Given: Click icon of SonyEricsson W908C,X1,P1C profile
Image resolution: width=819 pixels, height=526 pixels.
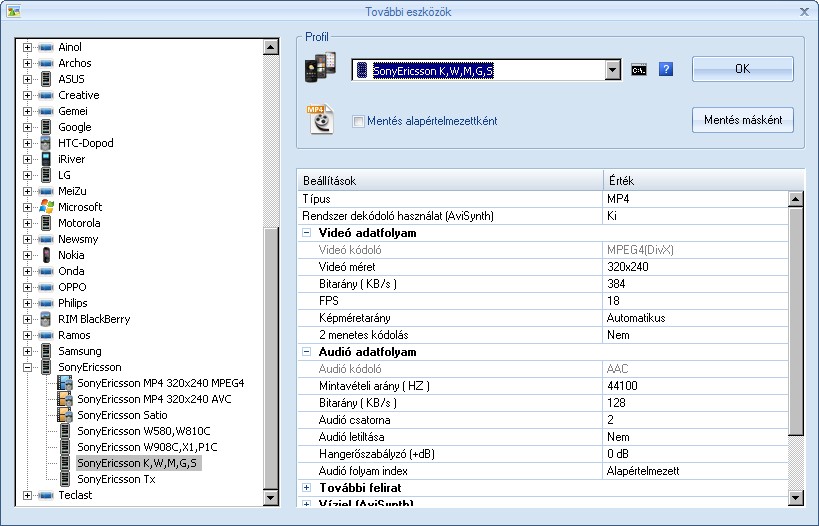Looking at the screenshot, I should click(65, 447).
